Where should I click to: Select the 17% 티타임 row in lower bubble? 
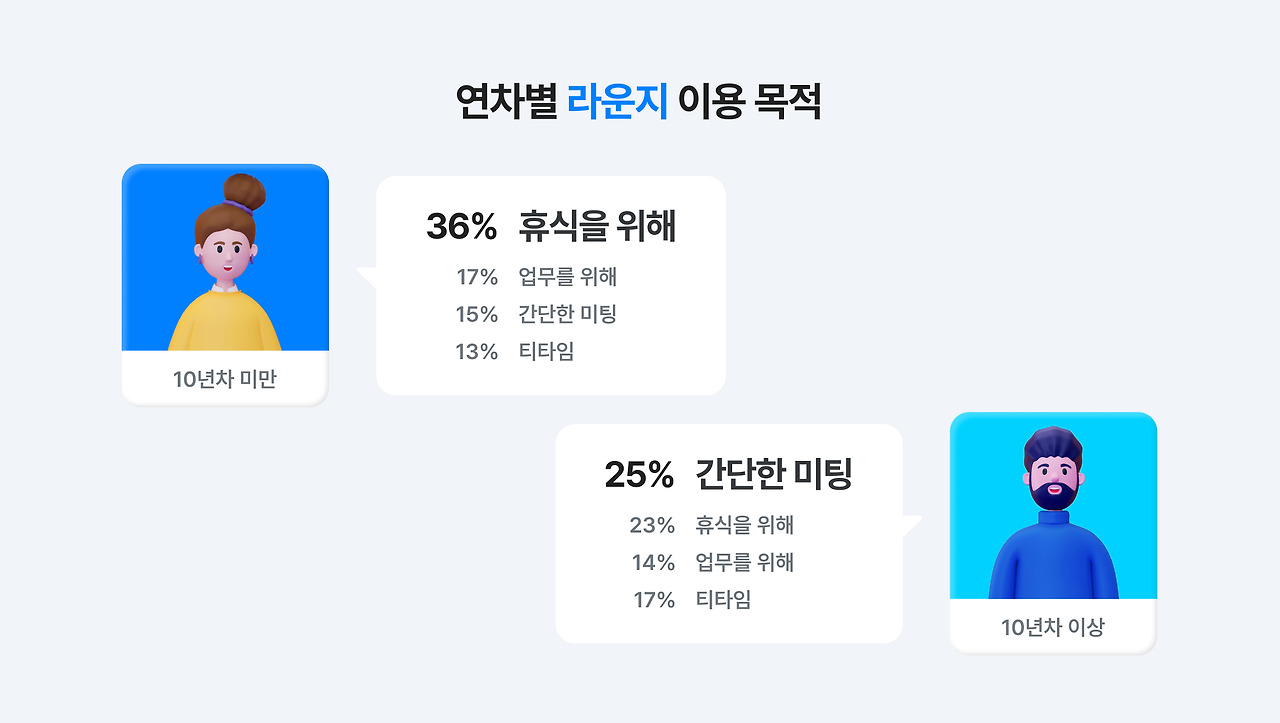tap(692, 599)
